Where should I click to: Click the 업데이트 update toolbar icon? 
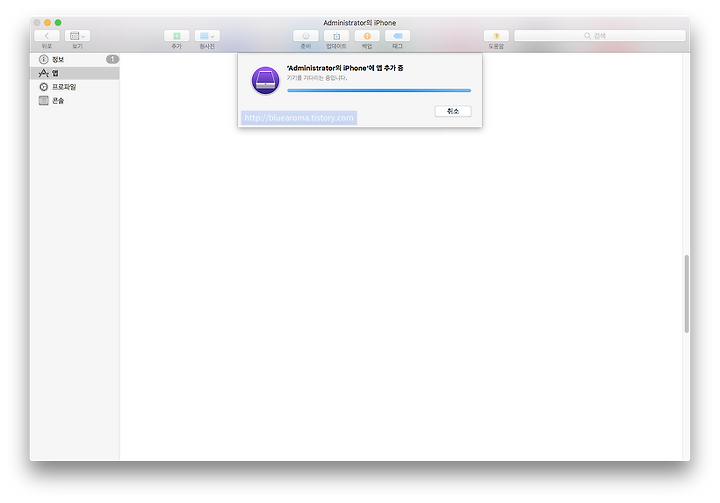coord(337,36)
